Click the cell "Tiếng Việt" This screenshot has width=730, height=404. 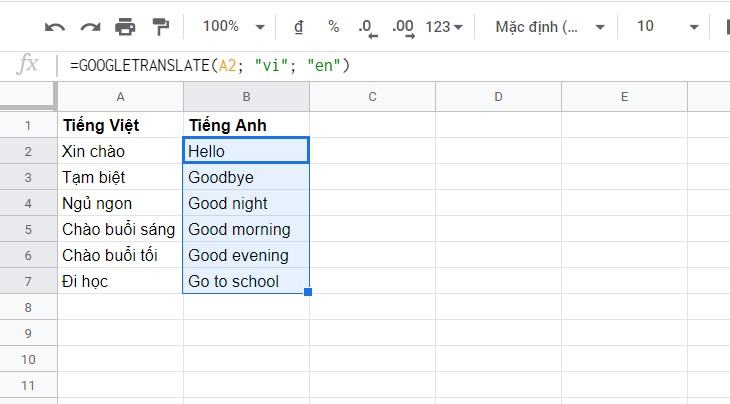(120, 125)
